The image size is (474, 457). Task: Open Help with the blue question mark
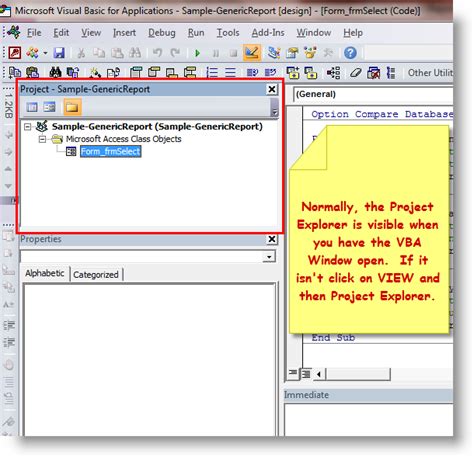coord(350,53)
